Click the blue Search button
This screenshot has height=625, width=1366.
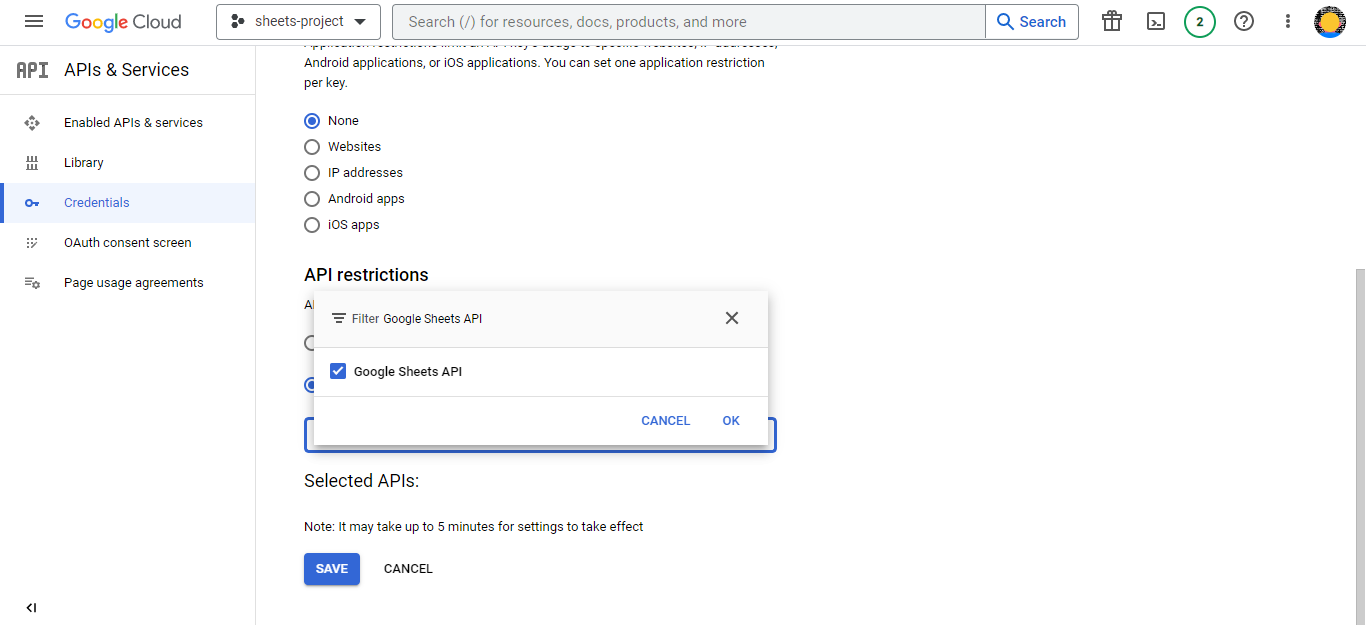pos(1032,22)
